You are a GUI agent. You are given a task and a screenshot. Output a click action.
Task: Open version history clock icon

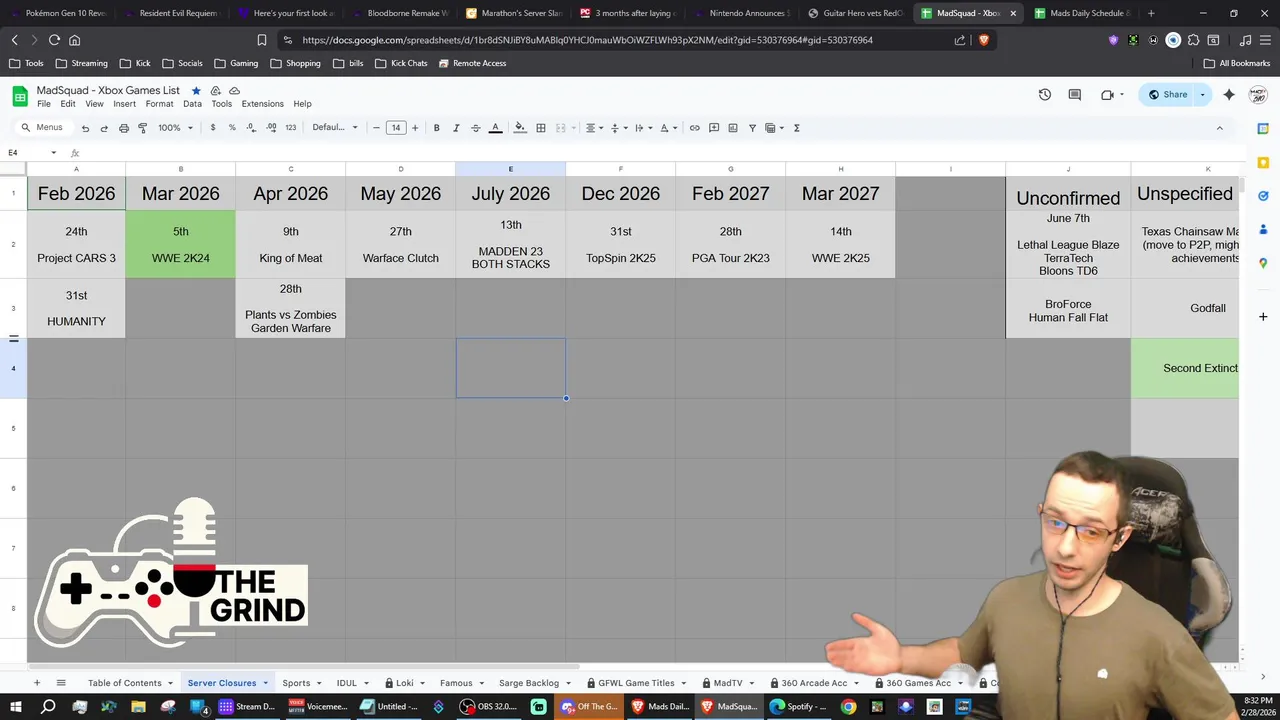pos(1045,95)
